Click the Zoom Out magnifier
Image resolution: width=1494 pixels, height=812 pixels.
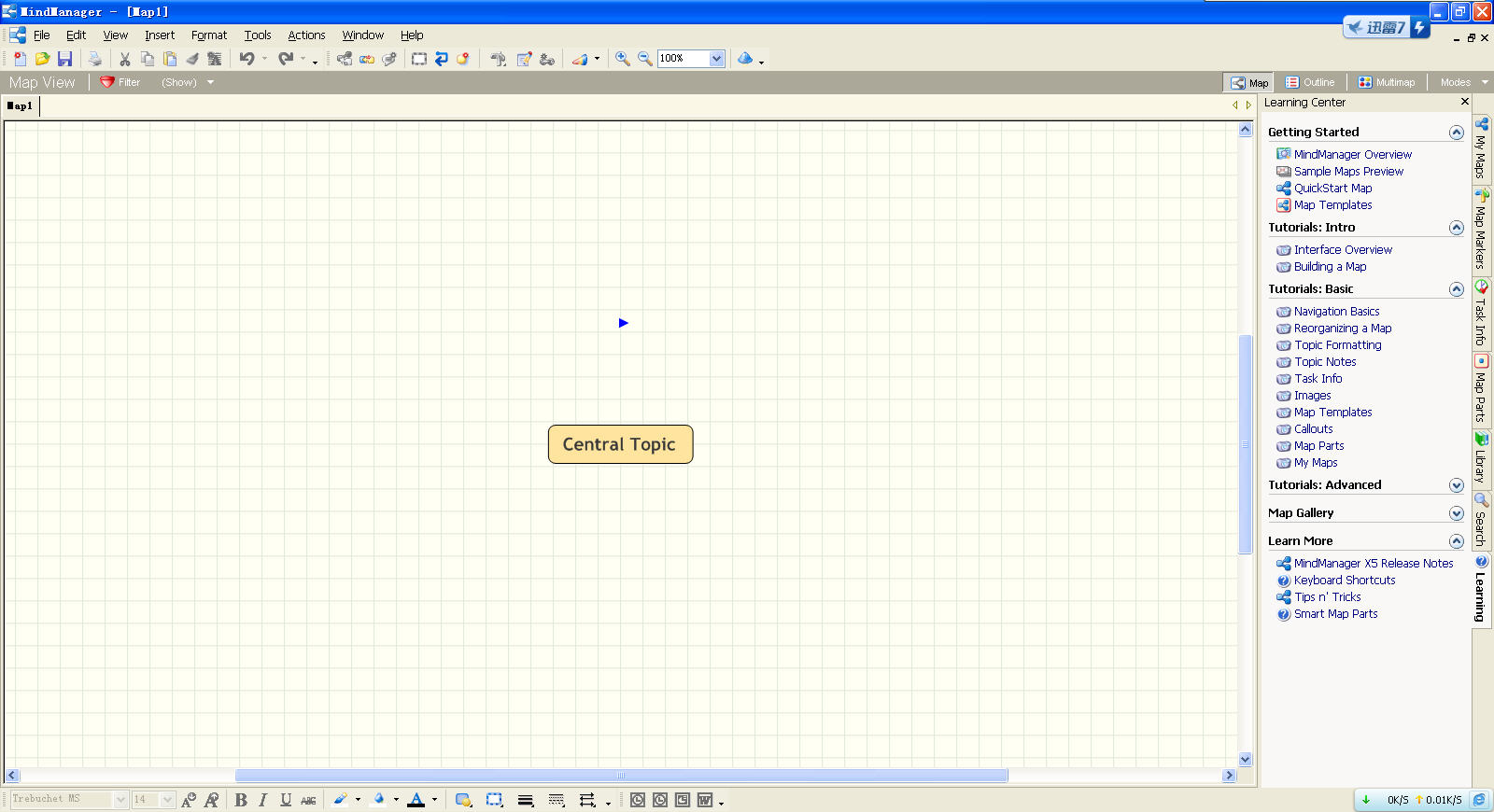645,59
